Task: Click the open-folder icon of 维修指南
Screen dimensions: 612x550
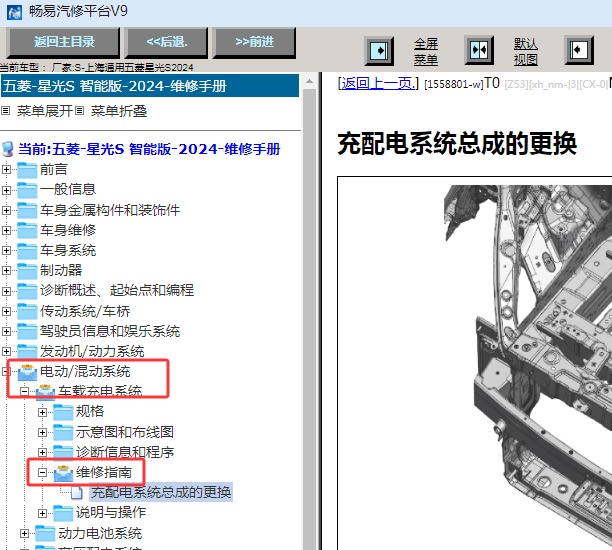Action: [x=63, y=473]
